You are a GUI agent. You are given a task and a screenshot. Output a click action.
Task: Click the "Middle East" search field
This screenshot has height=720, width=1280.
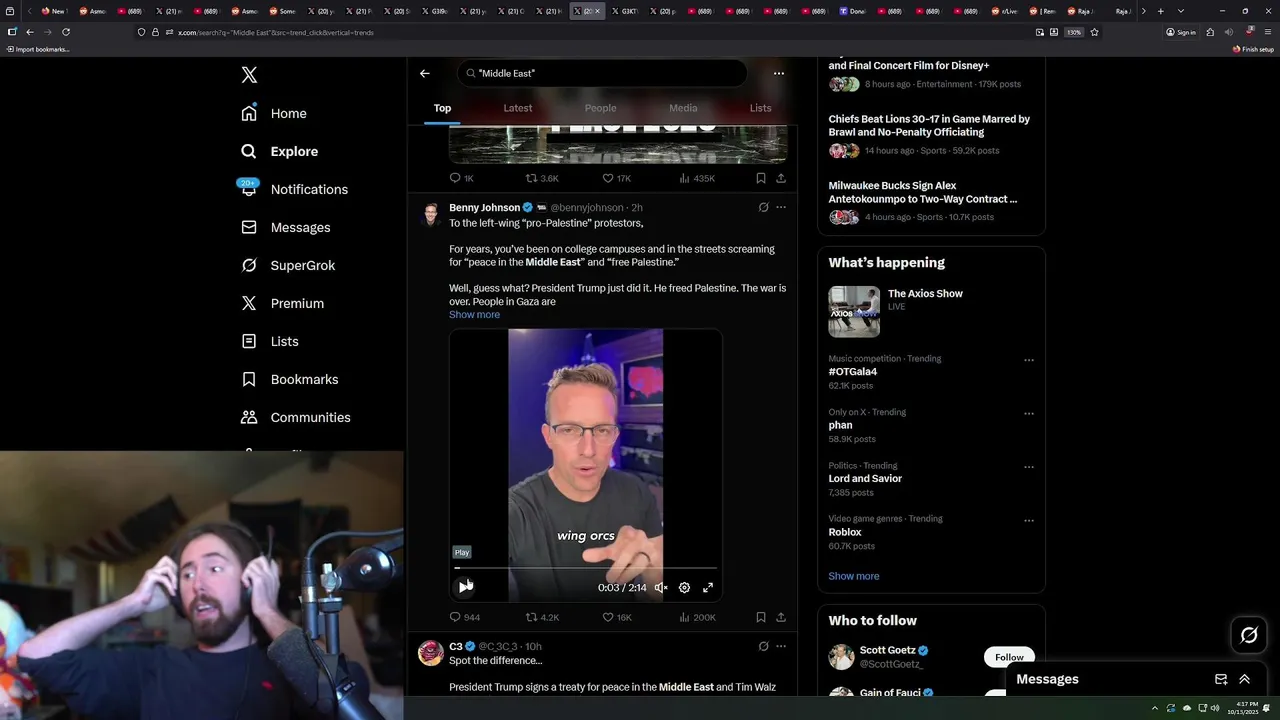602,73
